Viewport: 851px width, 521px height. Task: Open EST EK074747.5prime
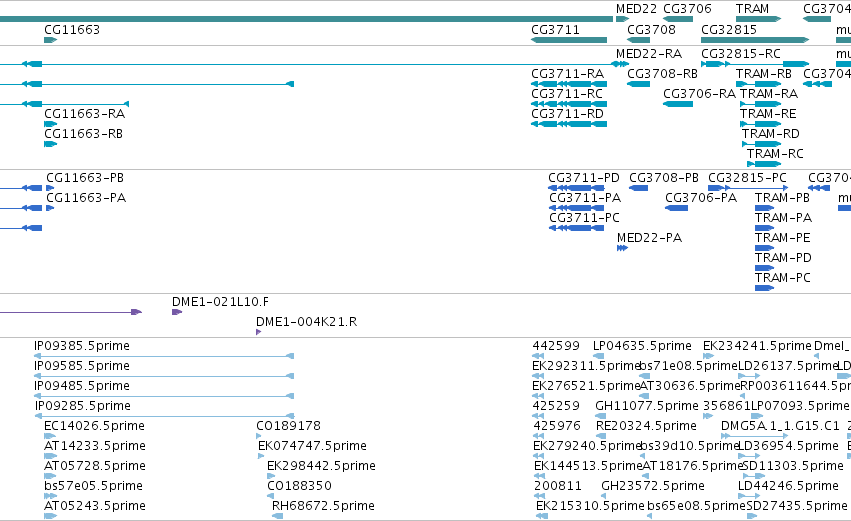[313, 447]
